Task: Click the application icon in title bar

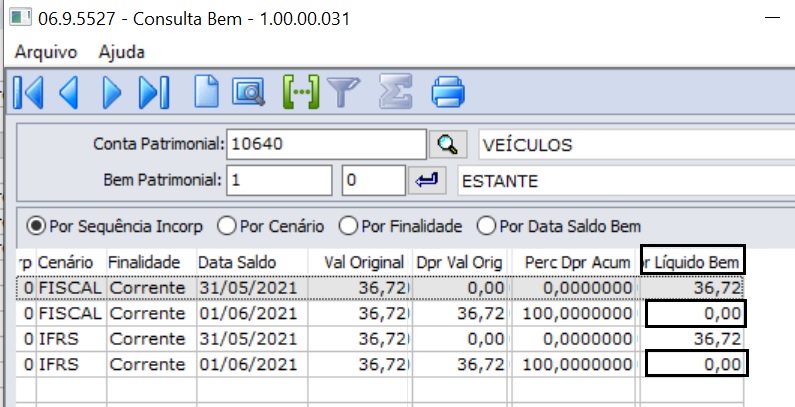Action: click(21, 18)
